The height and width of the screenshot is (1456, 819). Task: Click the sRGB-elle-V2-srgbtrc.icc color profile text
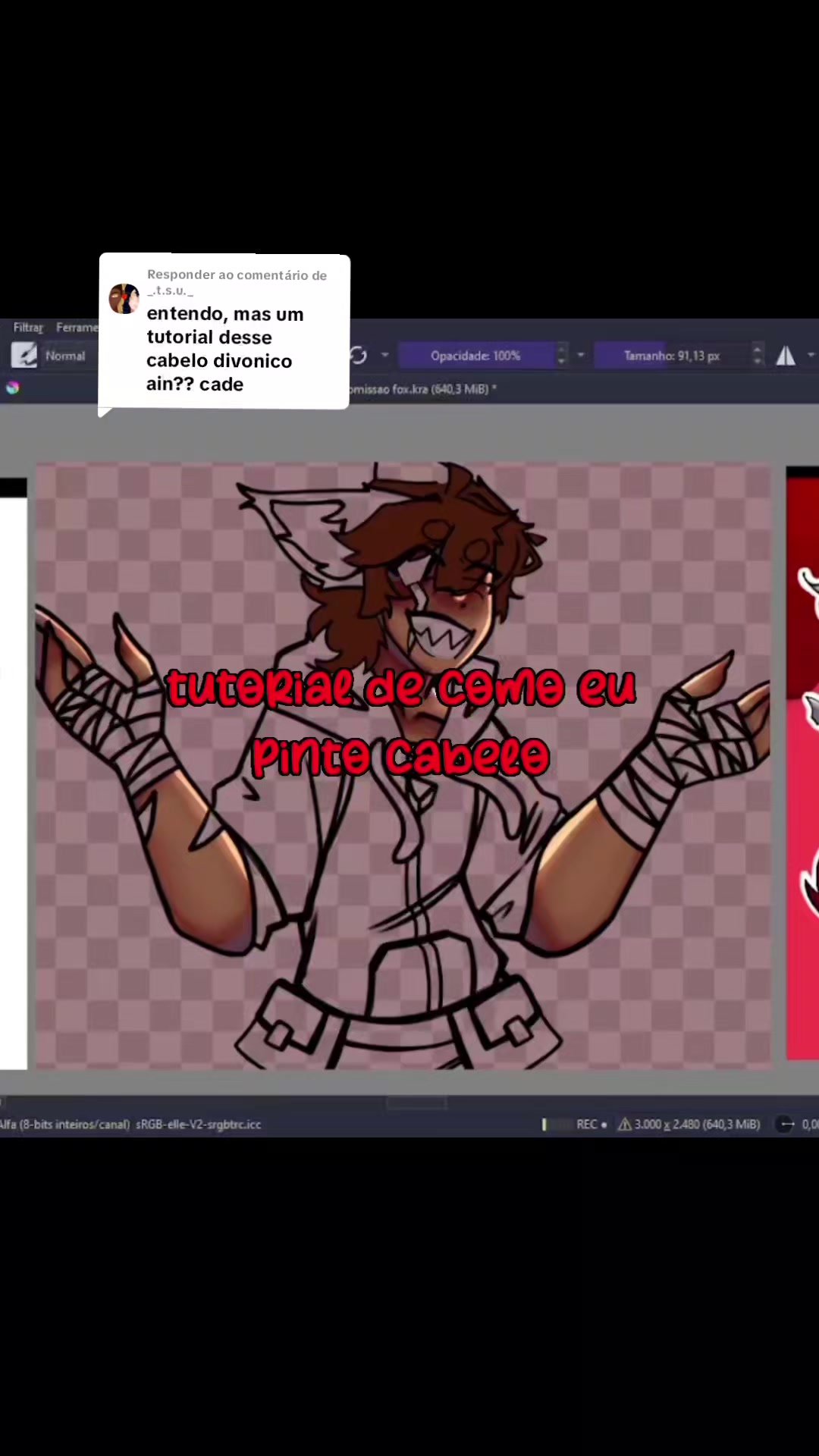[x=199, y=1124]
